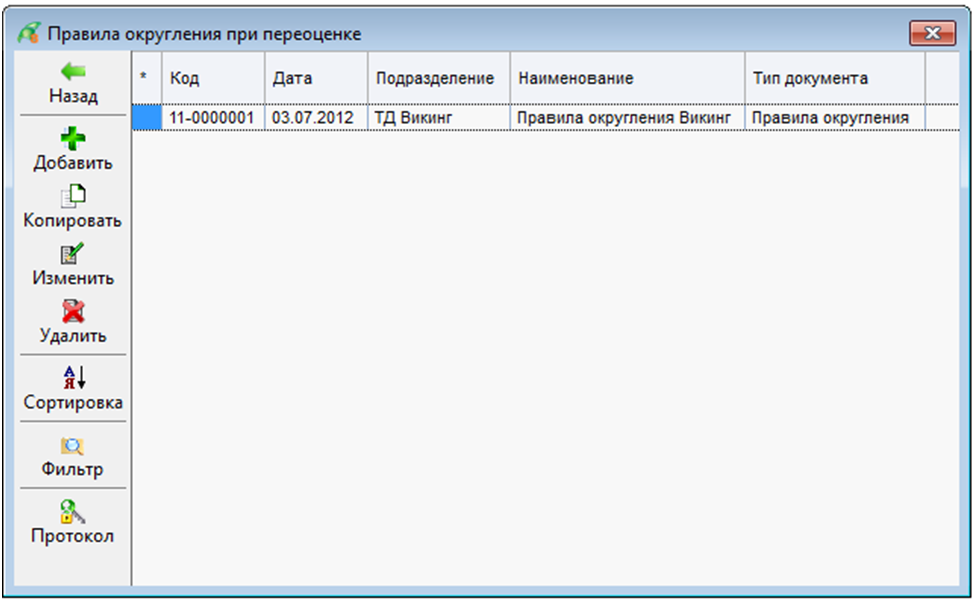The height and width of the screenshot is (603, 978).
Task: Click the date cell 03.07.2012
Action: click(315, 118)
